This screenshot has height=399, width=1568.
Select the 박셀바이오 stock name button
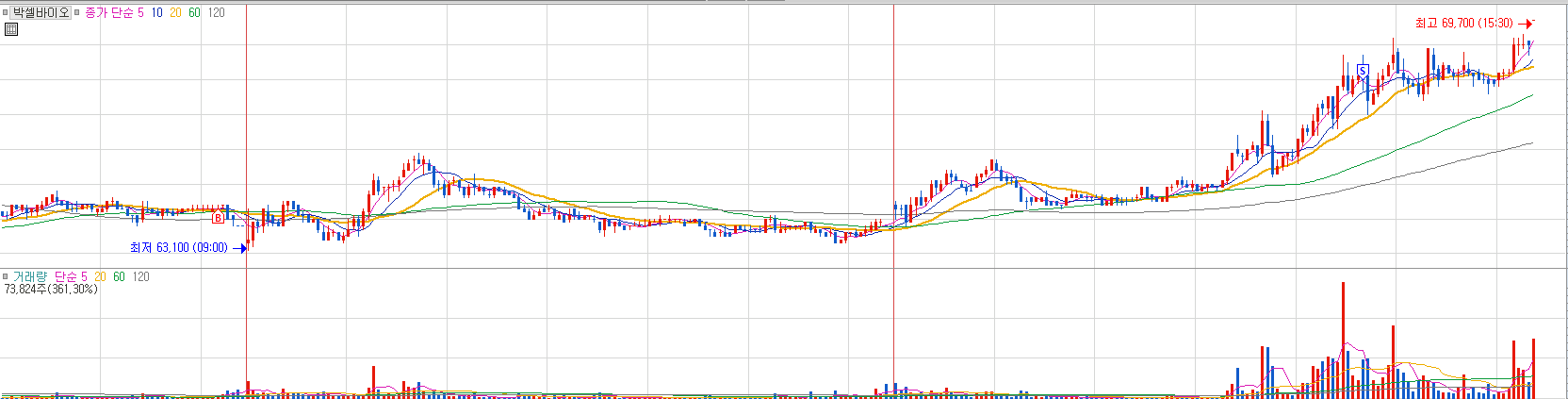click(x=41, y=13)
